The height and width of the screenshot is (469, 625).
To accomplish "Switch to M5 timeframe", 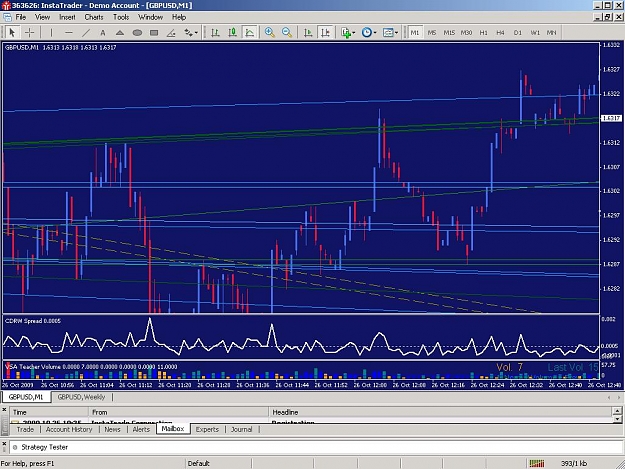I will click(x=432, y=33).
